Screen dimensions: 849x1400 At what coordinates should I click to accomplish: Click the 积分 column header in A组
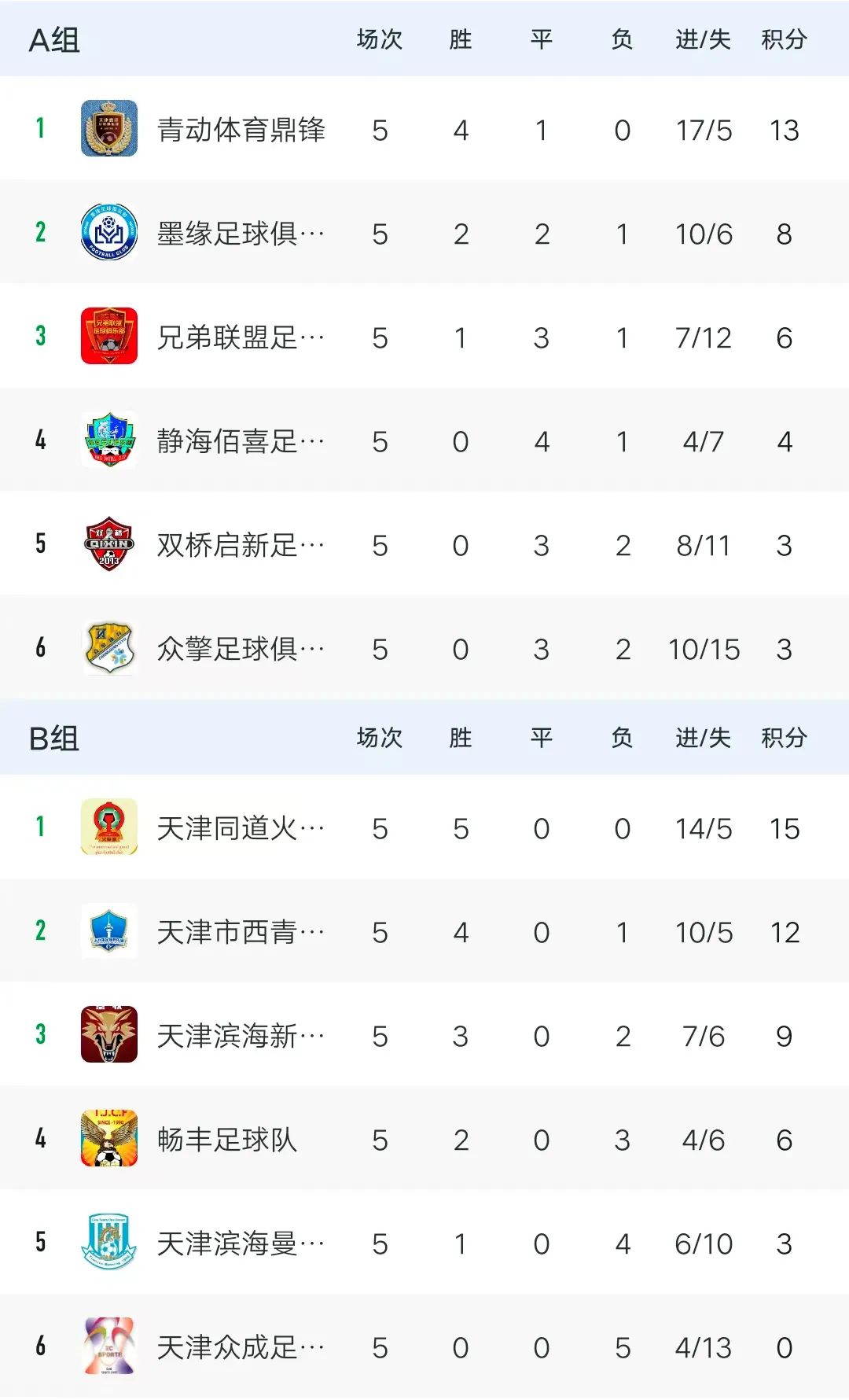[784, 39]
